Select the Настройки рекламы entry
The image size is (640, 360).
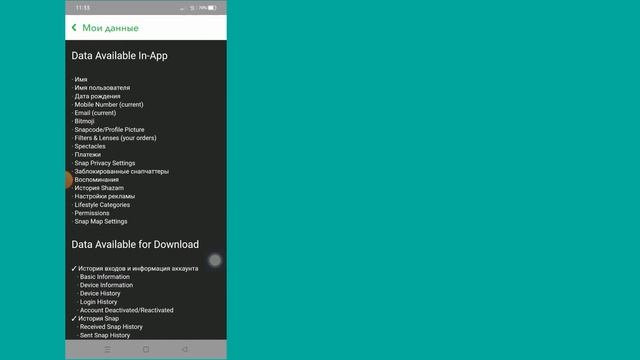coord(104,196)
